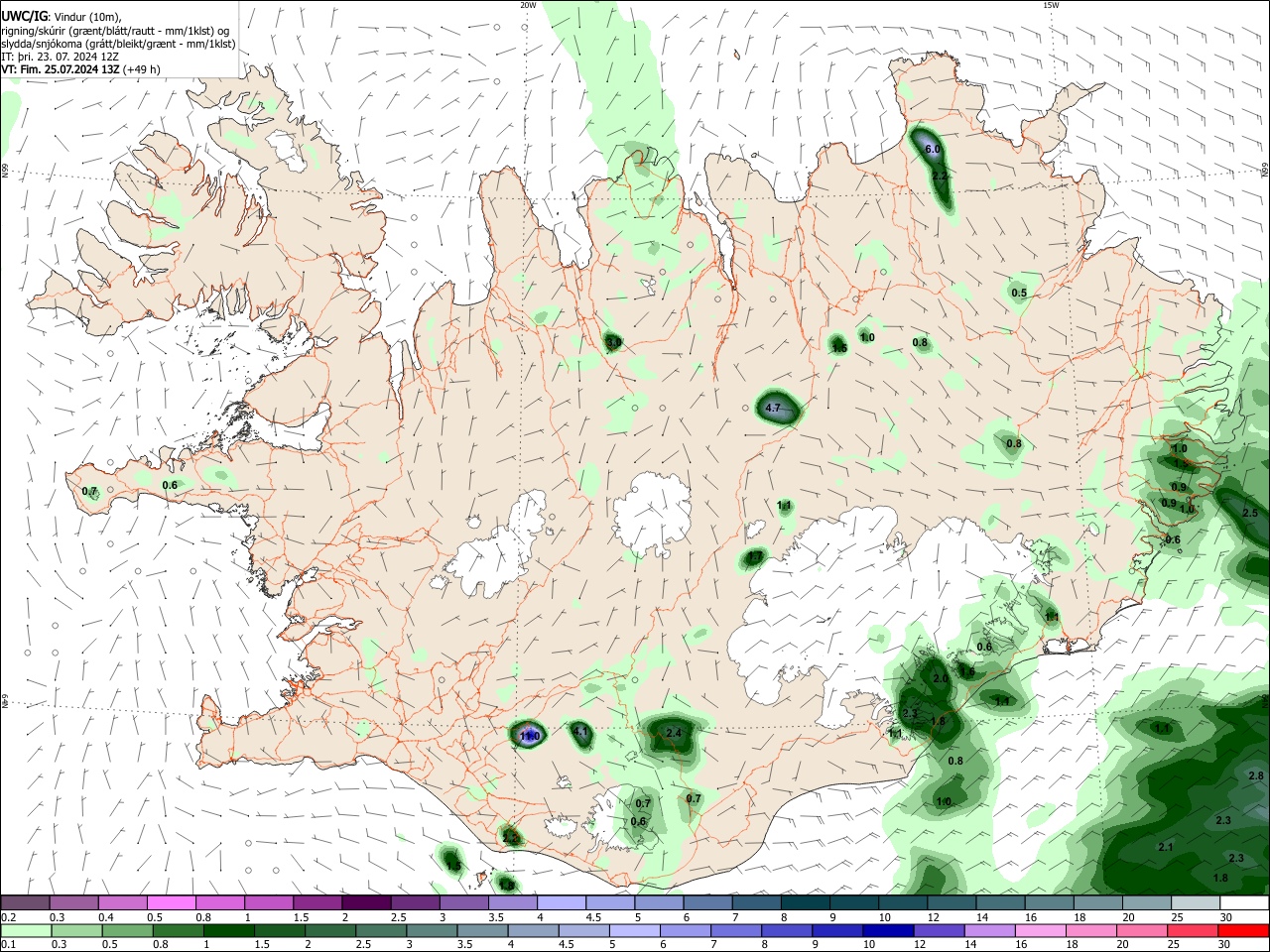Image resolution: width=1270 pixels, height=952 pixels.
Task: Click the 2.0 precipitation label on the southeast coast
Action: (941, 678)
